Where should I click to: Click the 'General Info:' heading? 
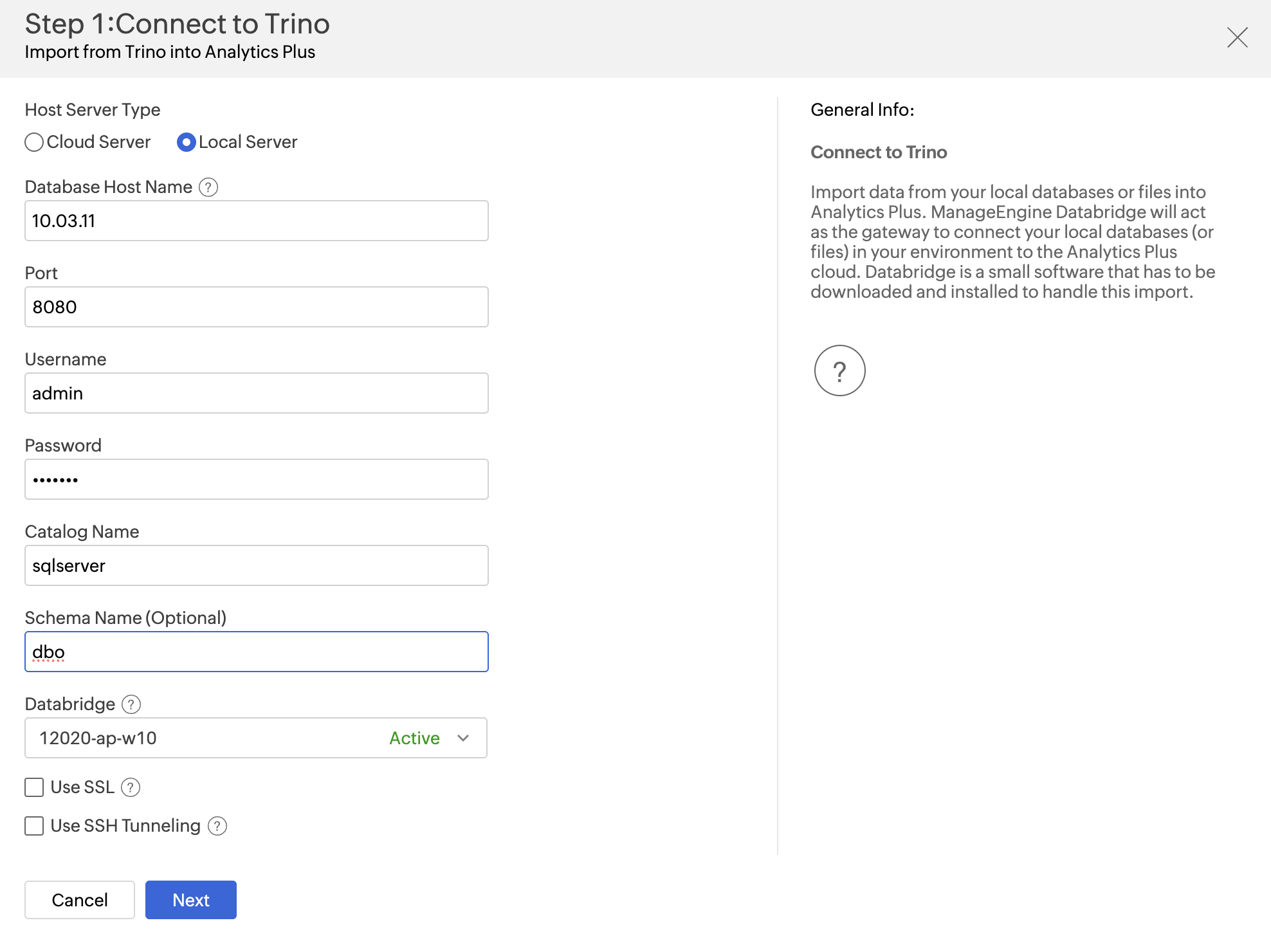863,110
